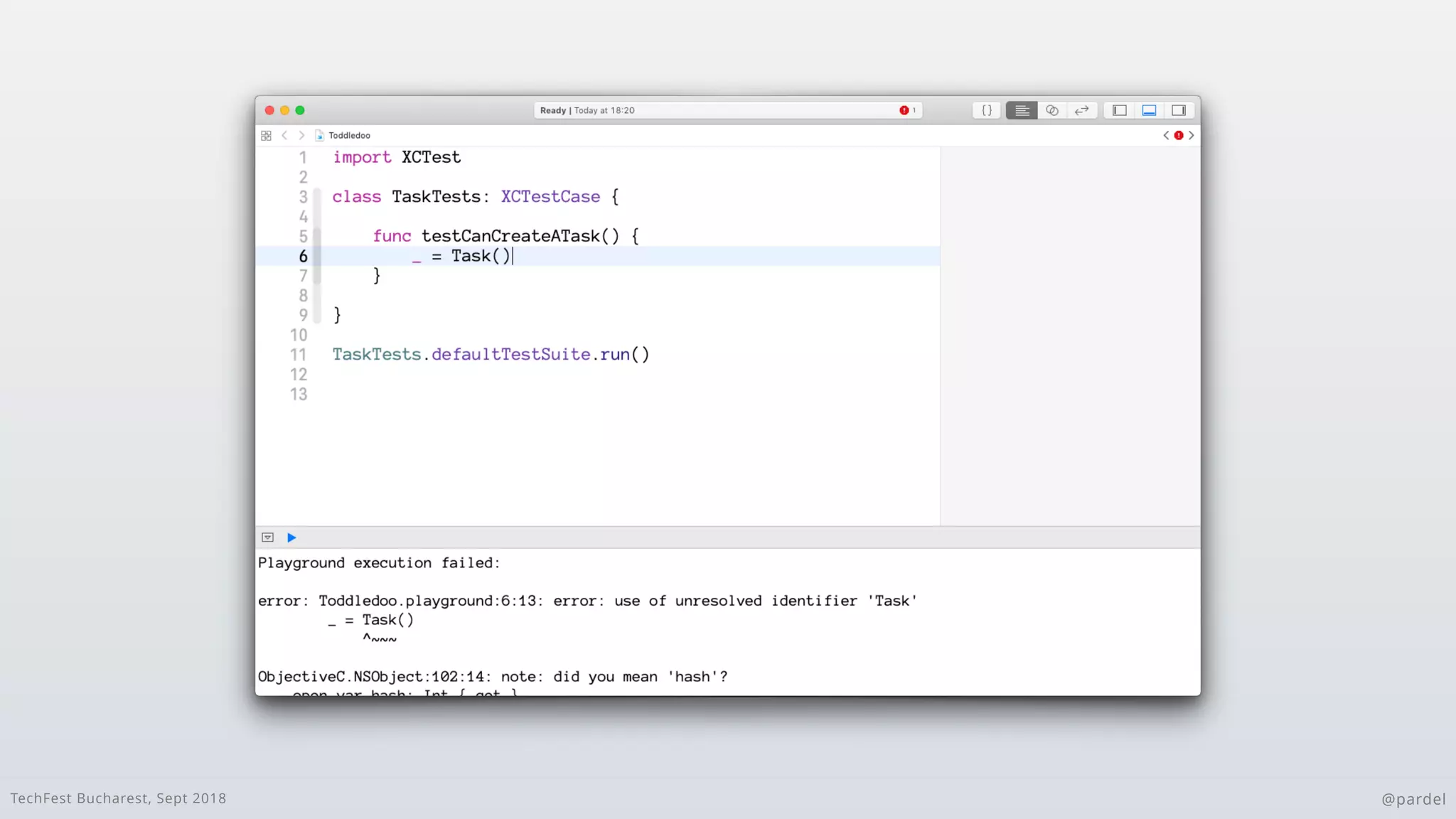The width and height of the screenshot is (1456, 819).
Task: Open the code snippet library braces button
Action: pos(987,110)
